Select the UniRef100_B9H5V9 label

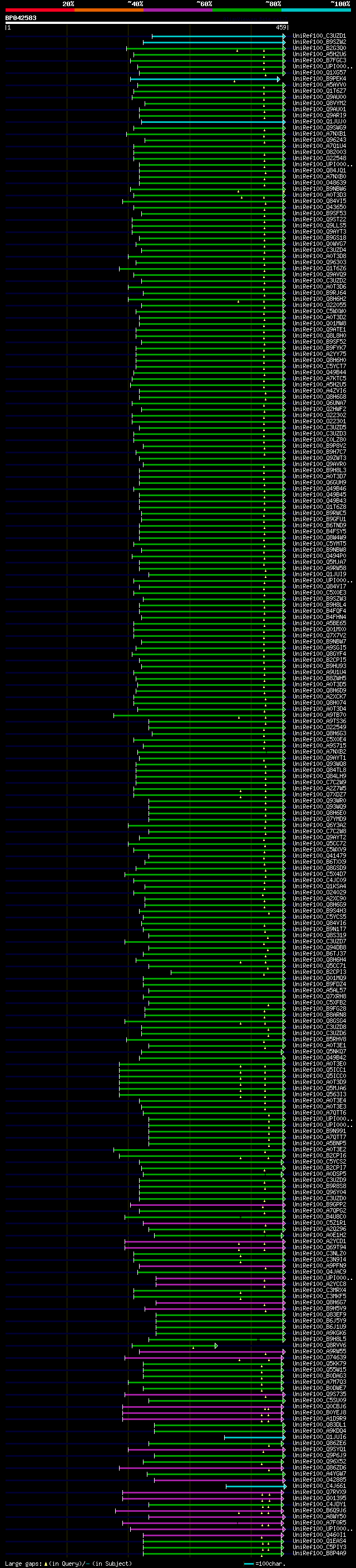coord(319,1308)
